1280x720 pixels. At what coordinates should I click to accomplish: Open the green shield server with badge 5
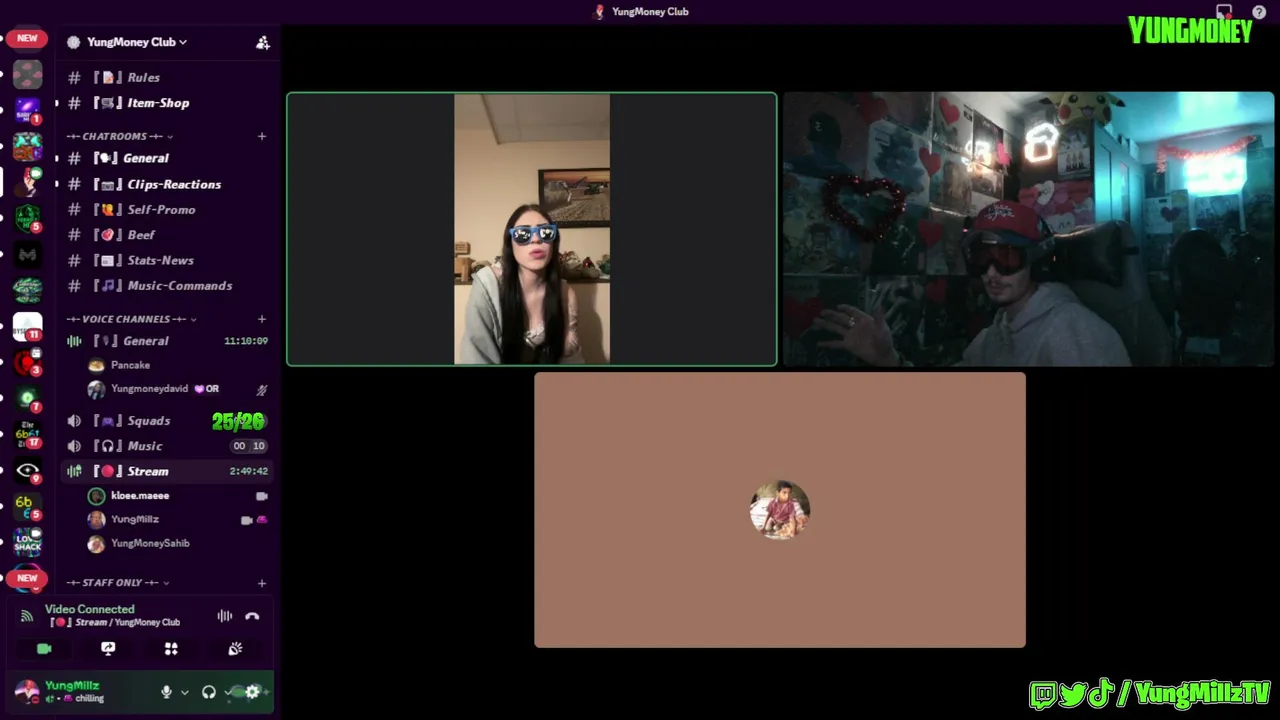[x=27, y=217]
